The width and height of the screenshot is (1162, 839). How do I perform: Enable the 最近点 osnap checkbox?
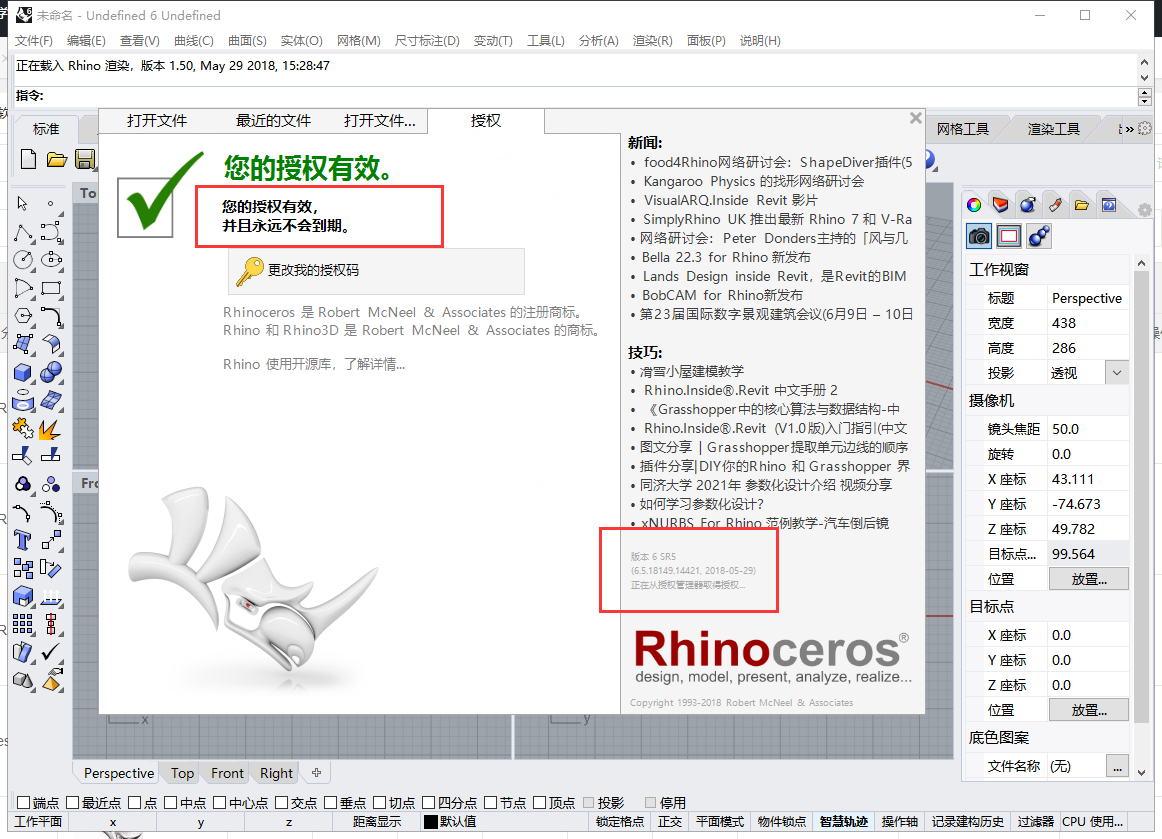point(73,803)
